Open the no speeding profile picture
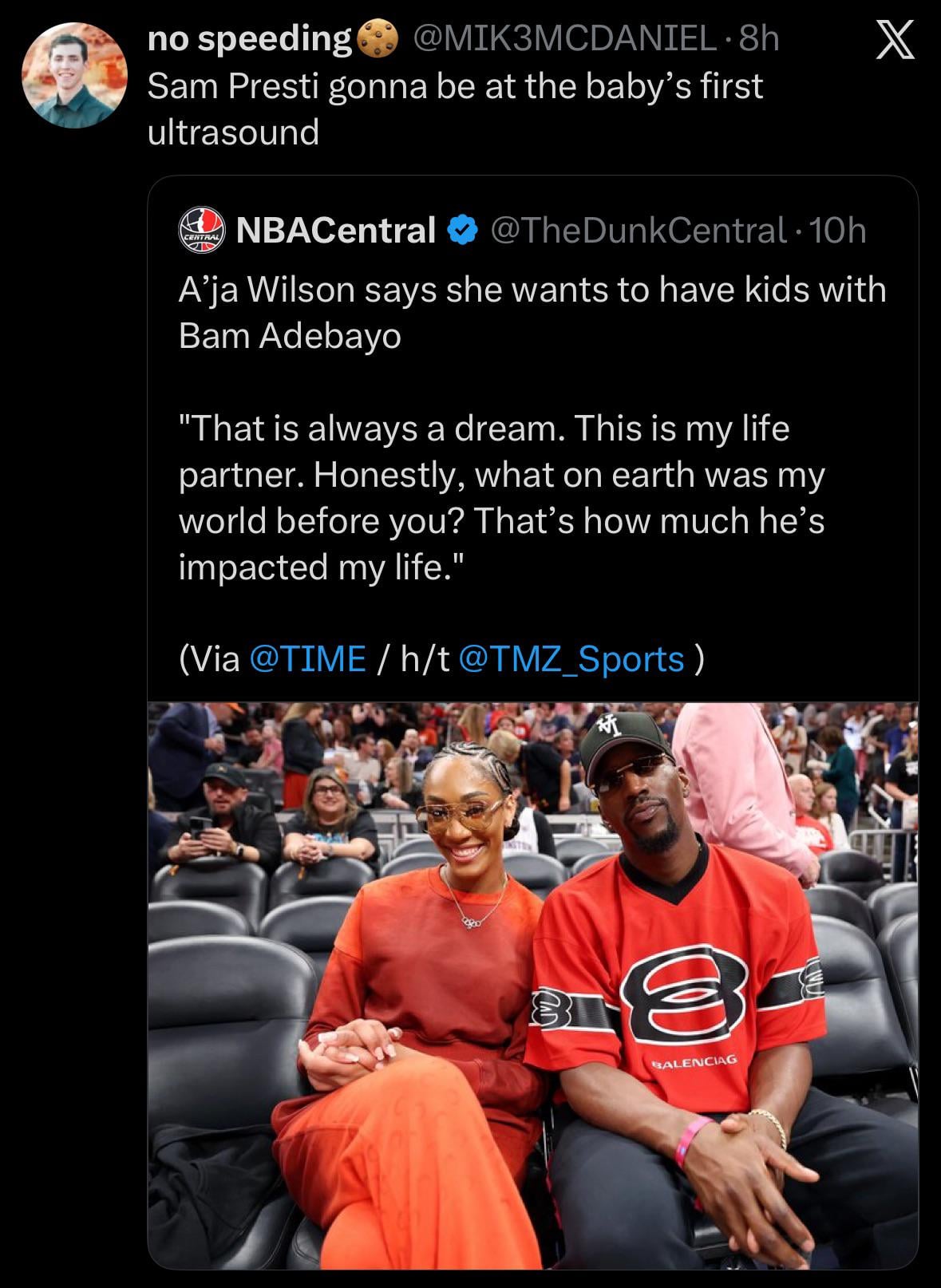941x1288 pixels. tap(74, 75)
